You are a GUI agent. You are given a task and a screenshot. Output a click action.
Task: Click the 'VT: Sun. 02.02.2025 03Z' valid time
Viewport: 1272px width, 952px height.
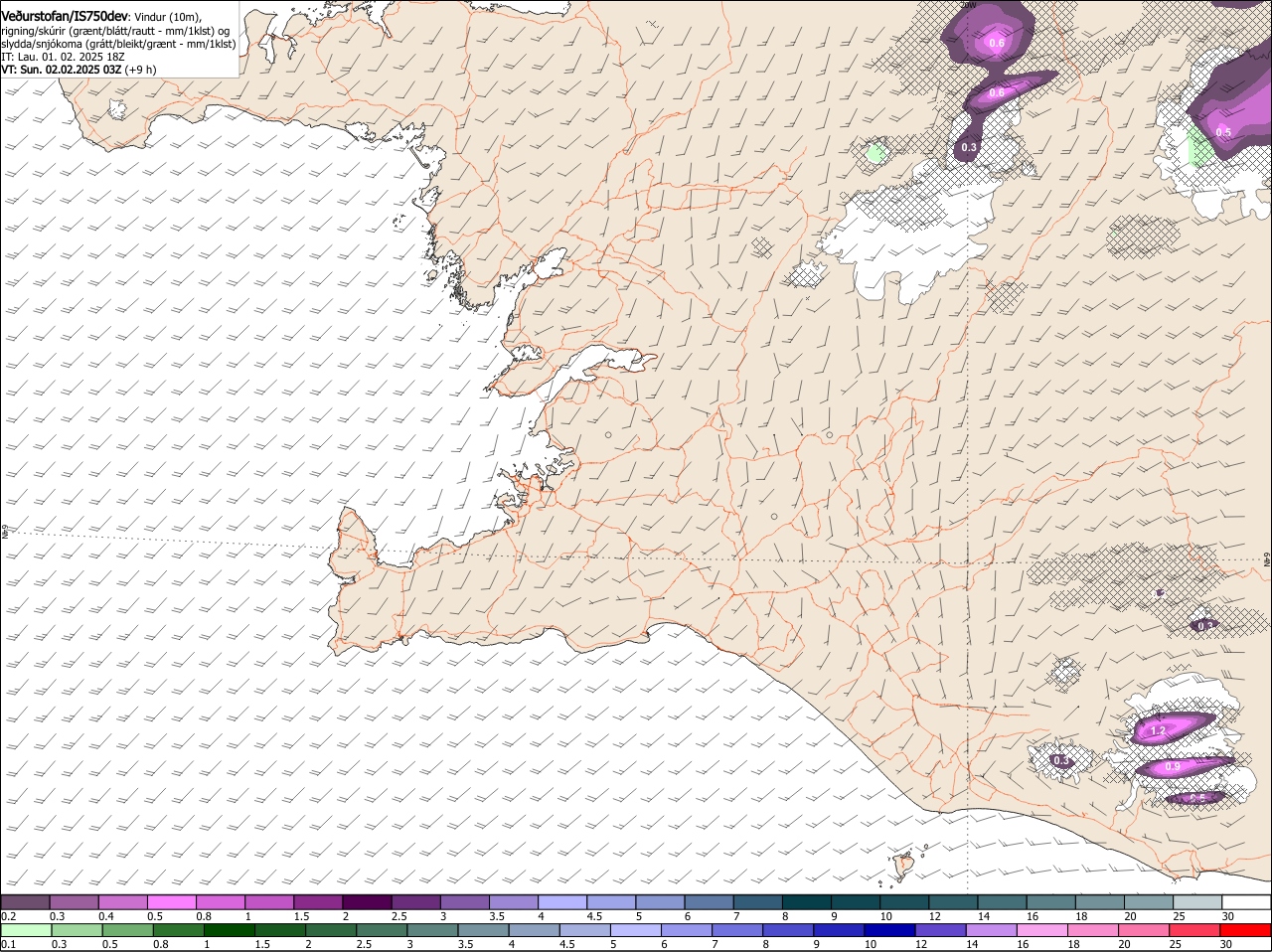pyautogui.click(x=62, y=71)
